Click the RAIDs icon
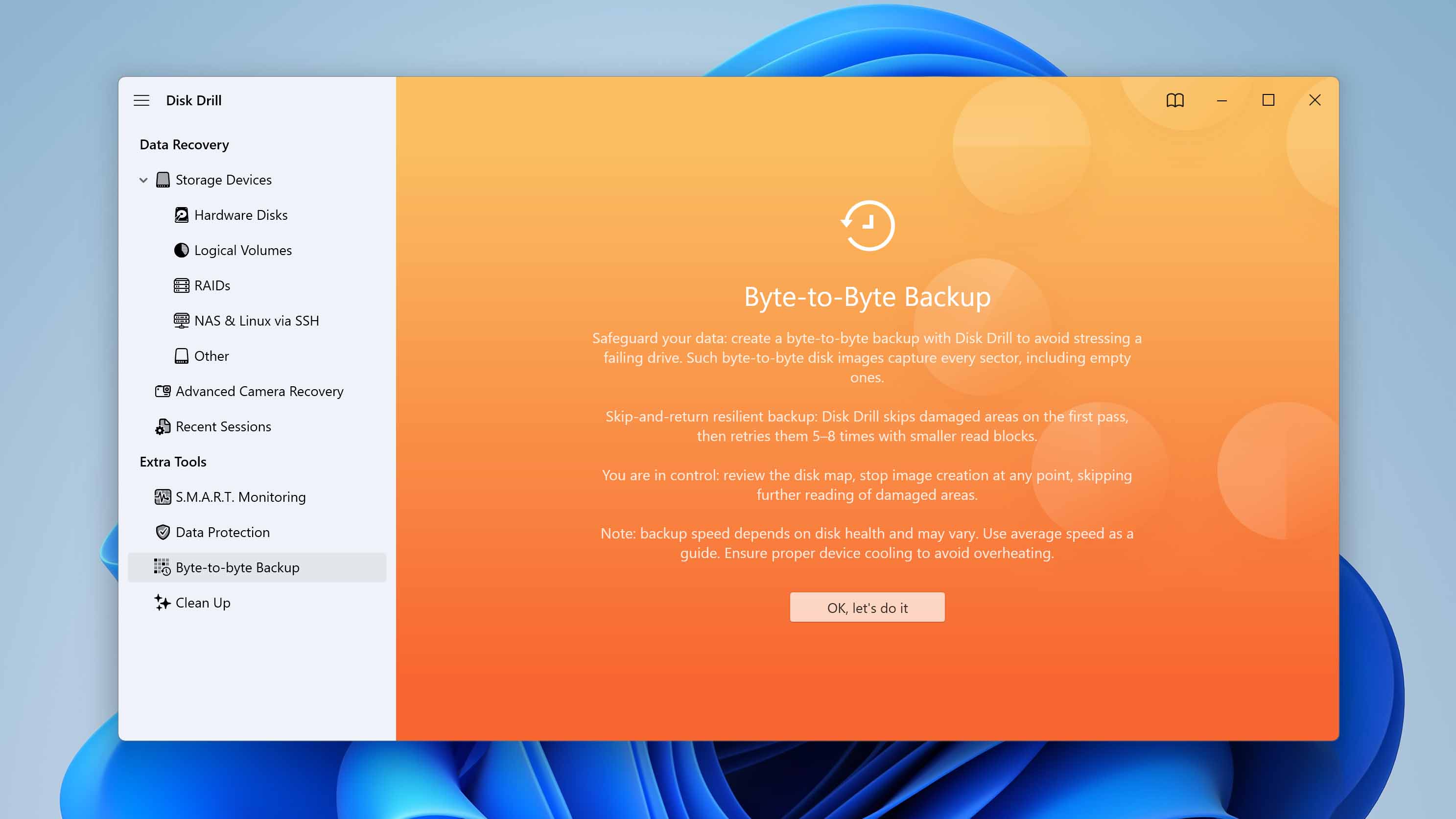This screenshot has height=819, width=1456. pos(182,285)
